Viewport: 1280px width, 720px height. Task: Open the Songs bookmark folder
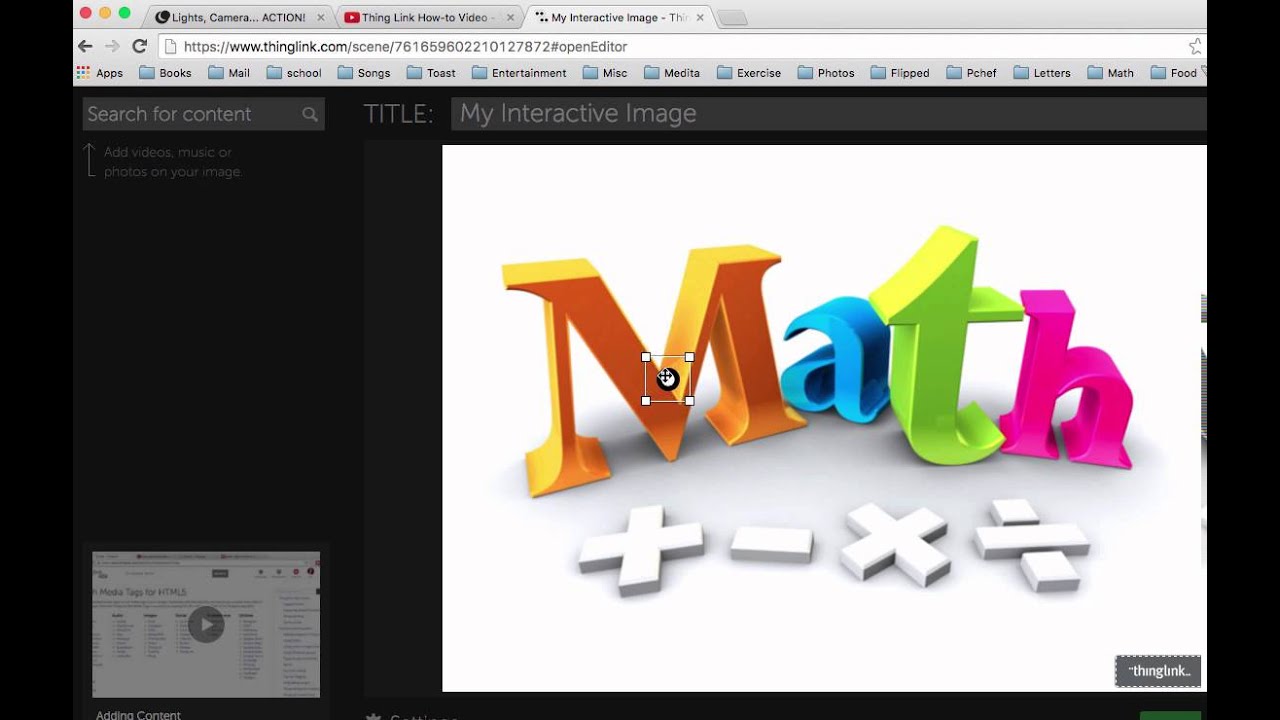click(x=364, y=73)
